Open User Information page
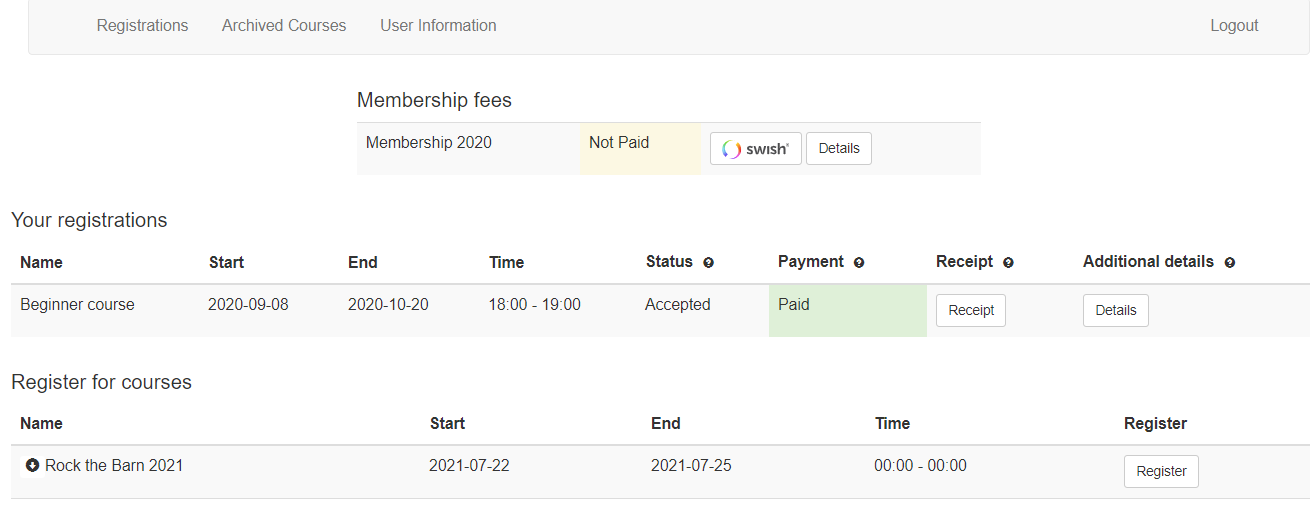 pyautogui.click(x=438, y=26)
